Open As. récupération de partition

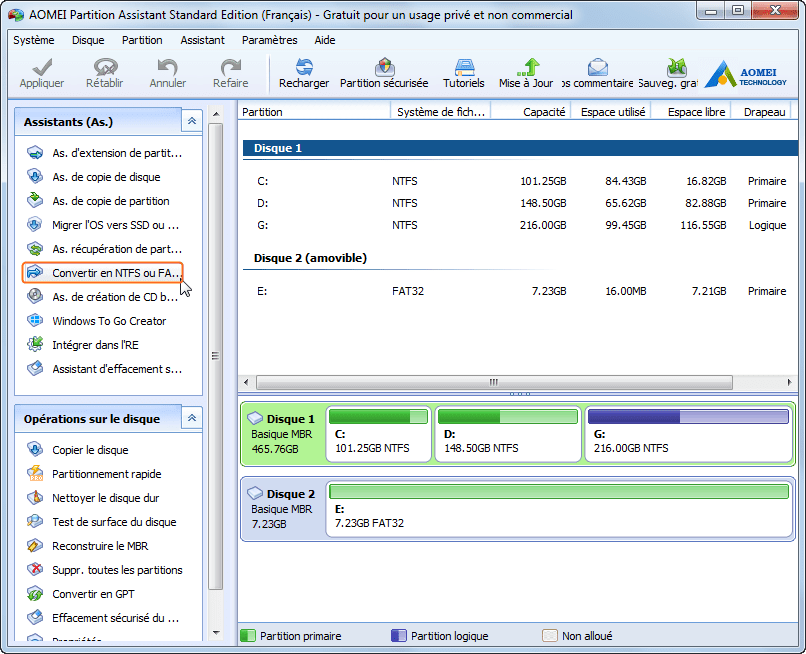click(105, 249)
